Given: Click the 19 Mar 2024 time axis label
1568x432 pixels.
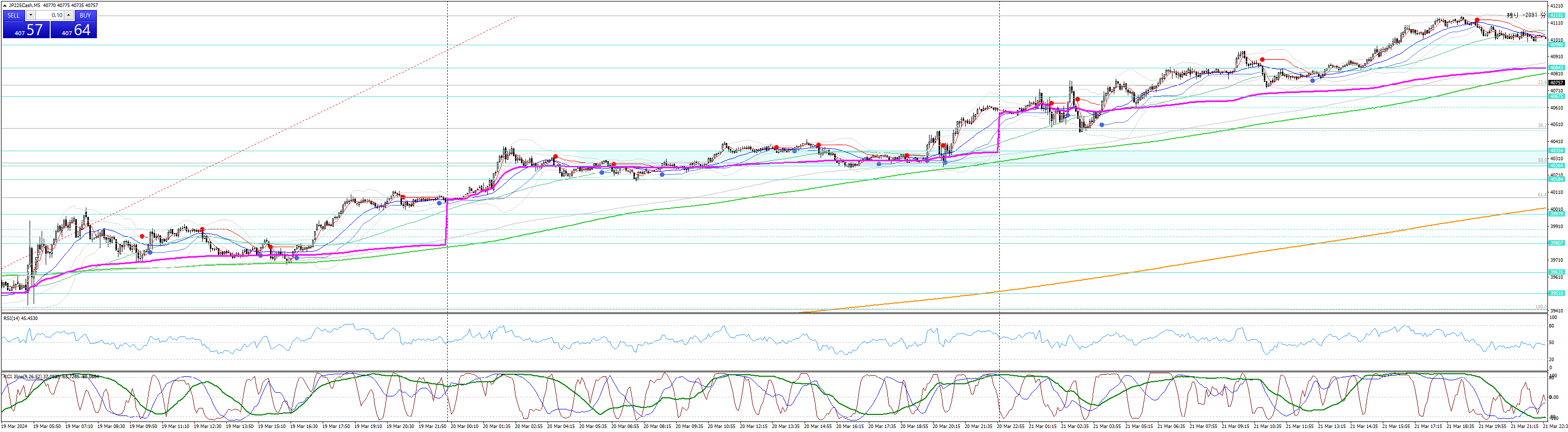Looking at the screenshot, I should (15, 426).
